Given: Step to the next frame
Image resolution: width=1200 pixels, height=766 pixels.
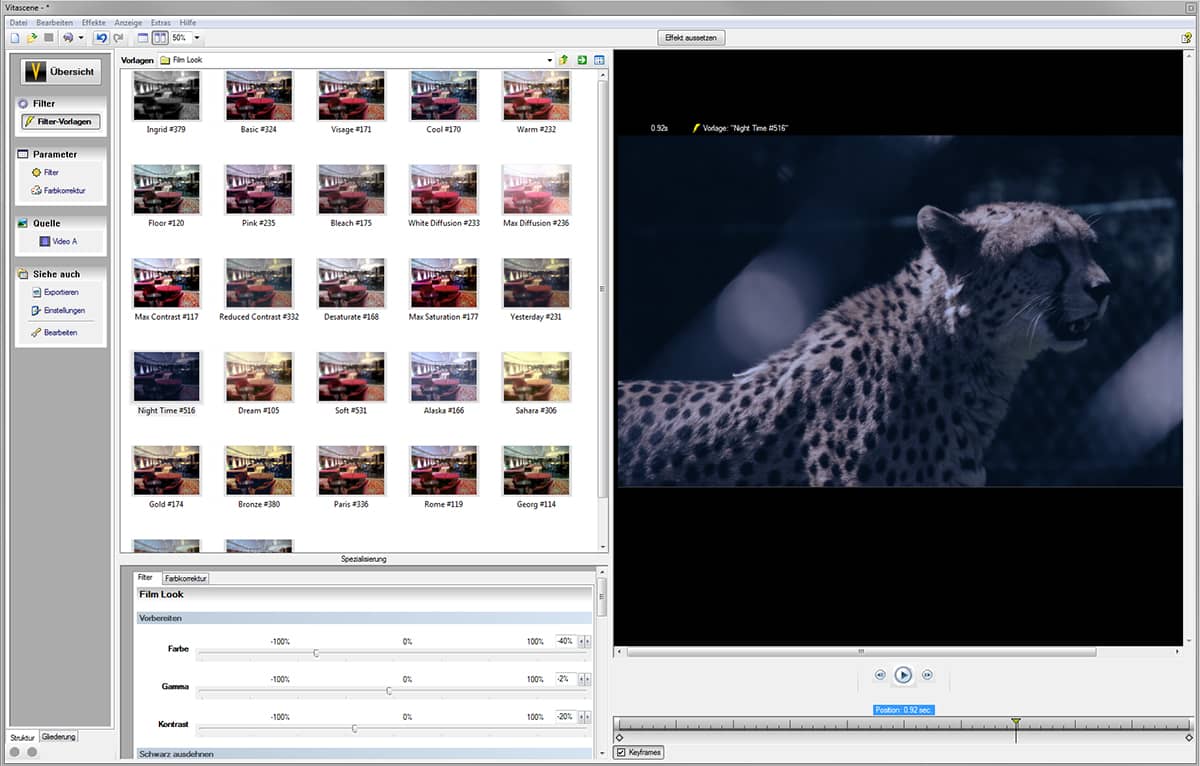Looking at the screenshot, I should 927,675.
